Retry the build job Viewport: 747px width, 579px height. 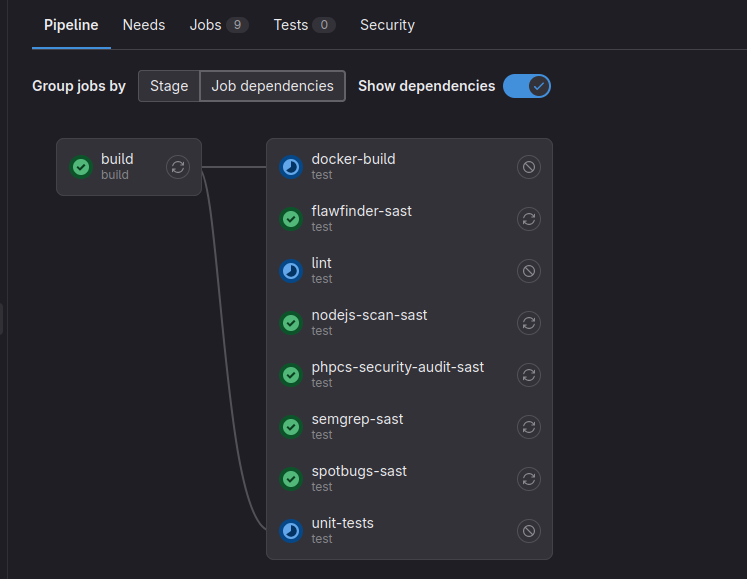(x=178, y=167)
